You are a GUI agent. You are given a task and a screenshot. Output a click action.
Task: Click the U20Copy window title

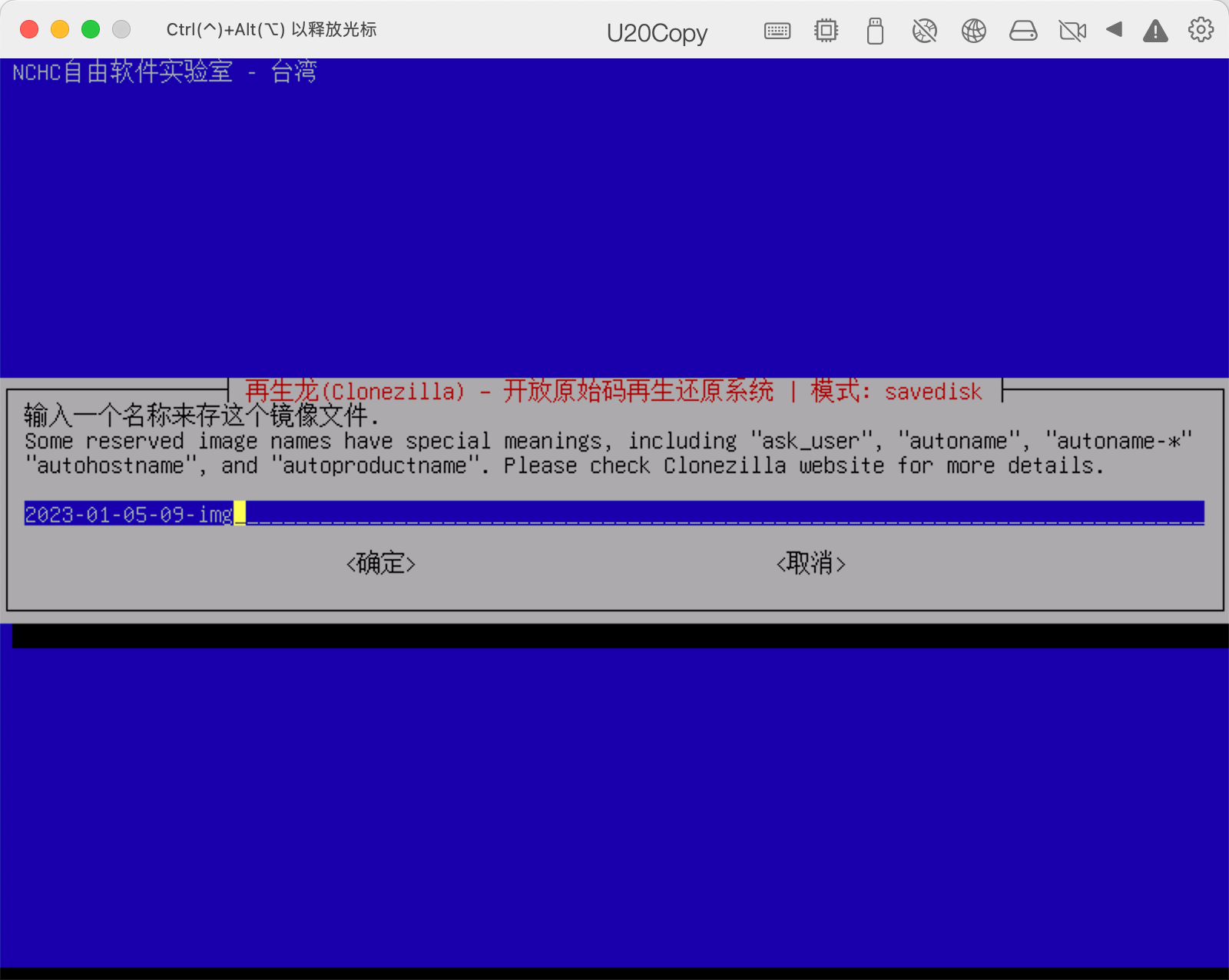657,32
